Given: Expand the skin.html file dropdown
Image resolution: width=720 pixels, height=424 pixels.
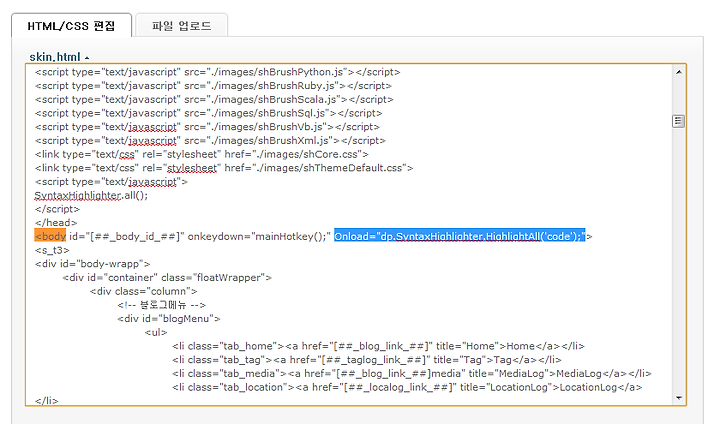Looking at the screenshot, I should point(59,57).
